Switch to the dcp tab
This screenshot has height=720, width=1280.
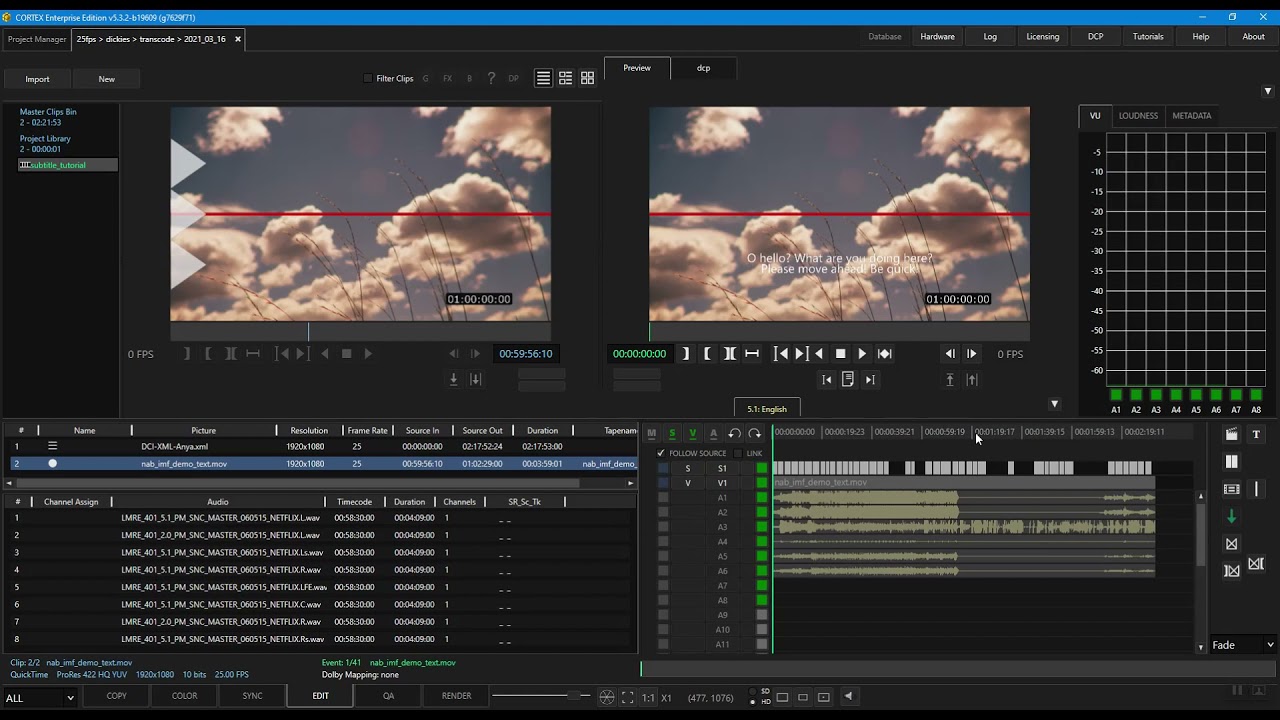click(703, 68)
